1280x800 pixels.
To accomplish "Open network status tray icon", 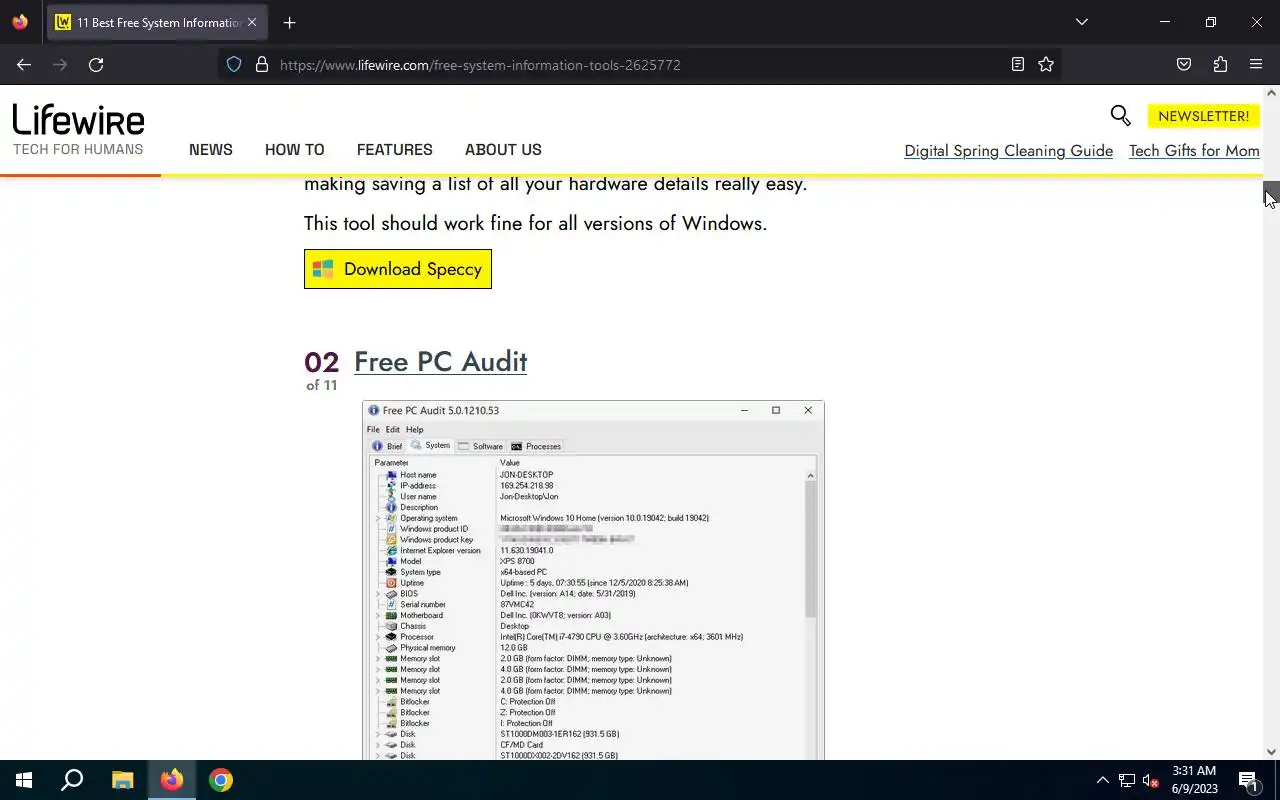I will tap(1127, 780).
